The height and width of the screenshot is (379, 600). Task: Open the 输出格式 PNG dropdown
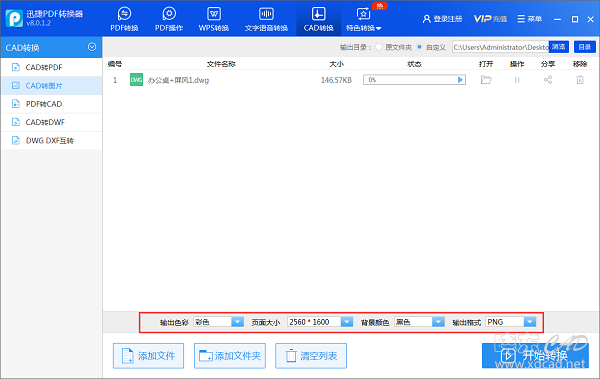tap(510, 322)
